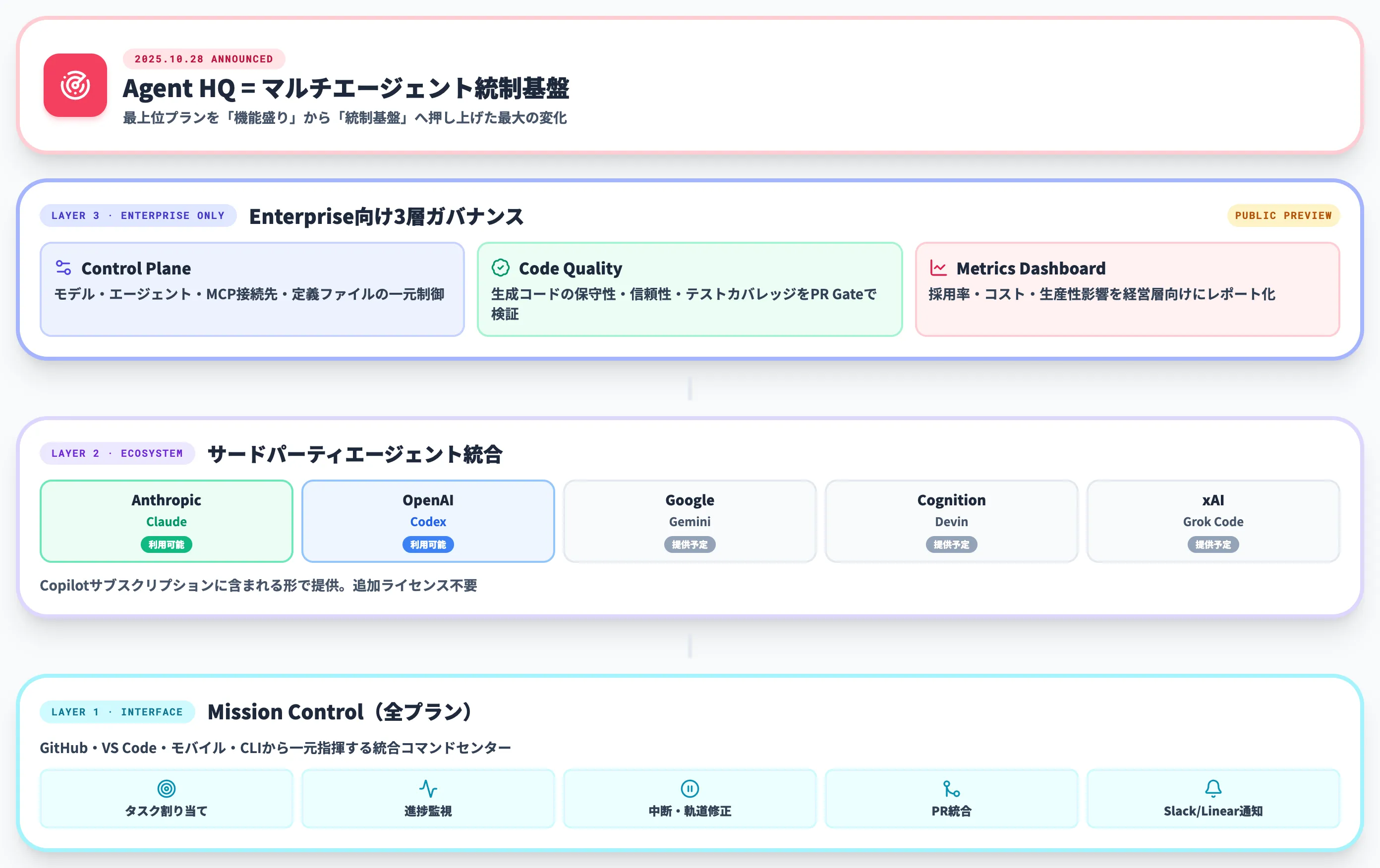Click the 2025.10.28 ANNOUNCED badge
The image size is (1380, 868).
204,59
